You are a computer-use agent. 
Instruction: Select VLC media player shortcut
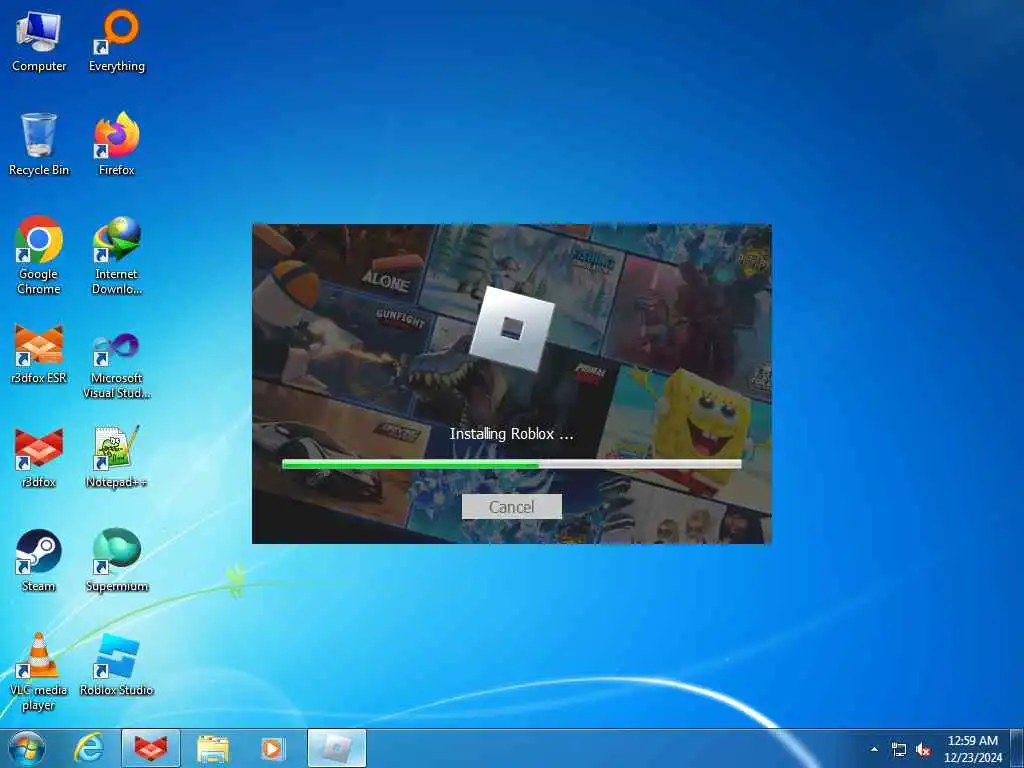[x=39, y=672]
